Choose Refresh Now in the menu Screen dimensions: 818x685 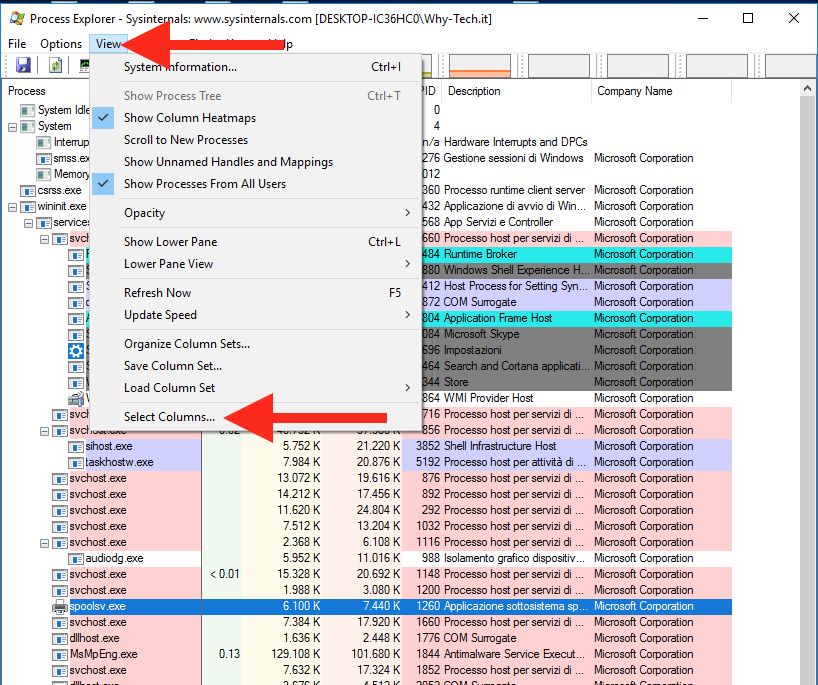pyautogui.click(x=256, y=293)
